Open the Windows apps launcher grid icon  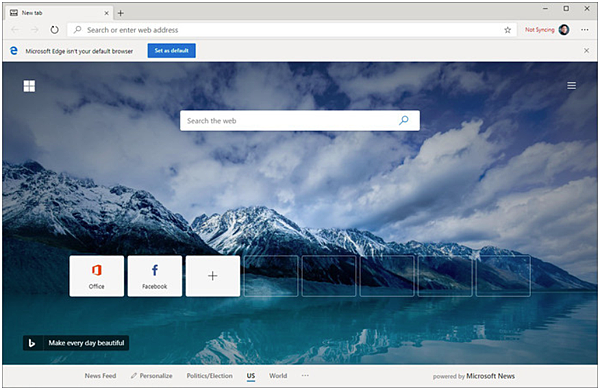pyautogui.click(x=29, y=86)
